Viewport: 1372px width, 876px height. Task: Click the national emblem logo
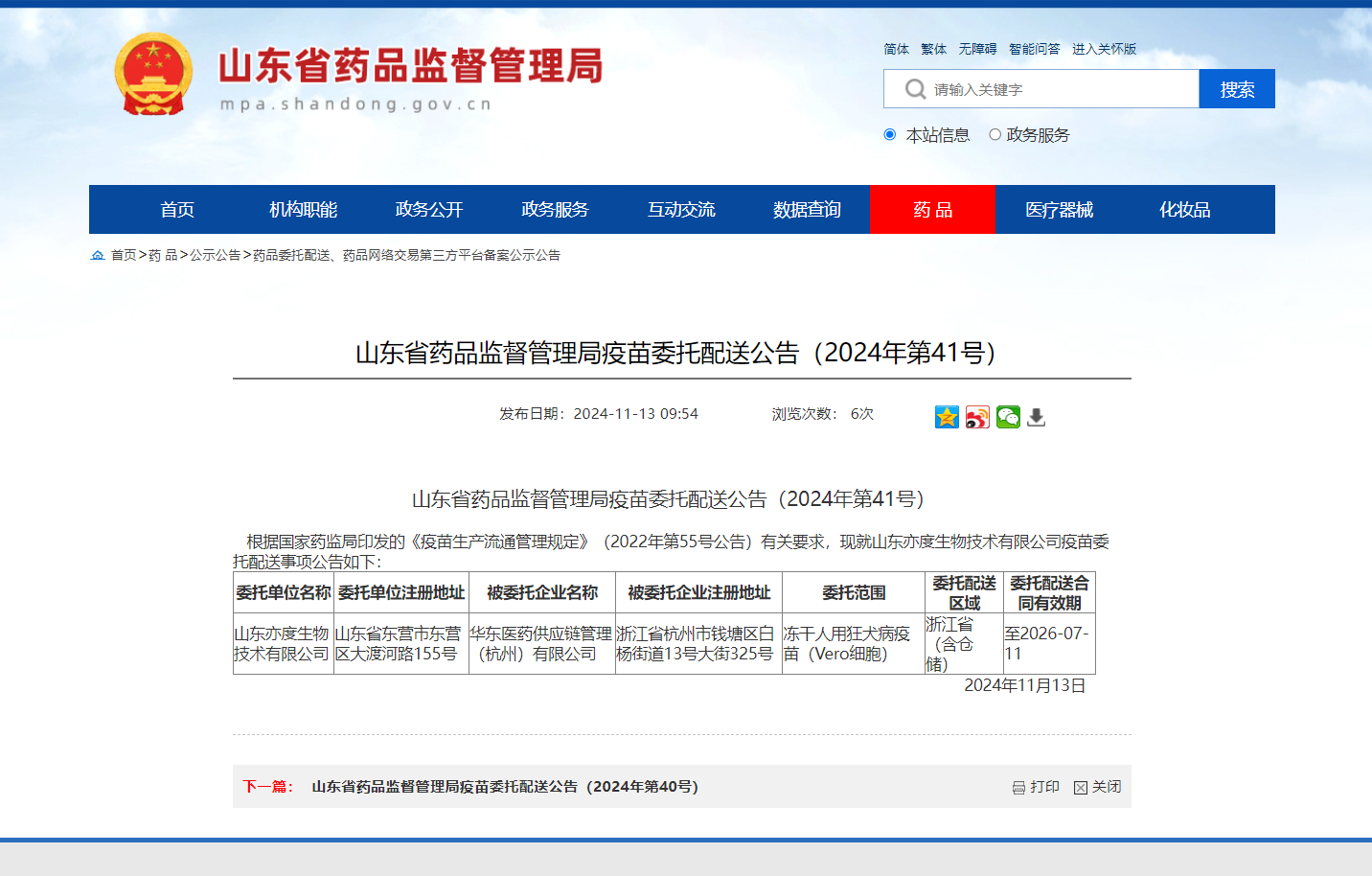click(x=153, y=75)
